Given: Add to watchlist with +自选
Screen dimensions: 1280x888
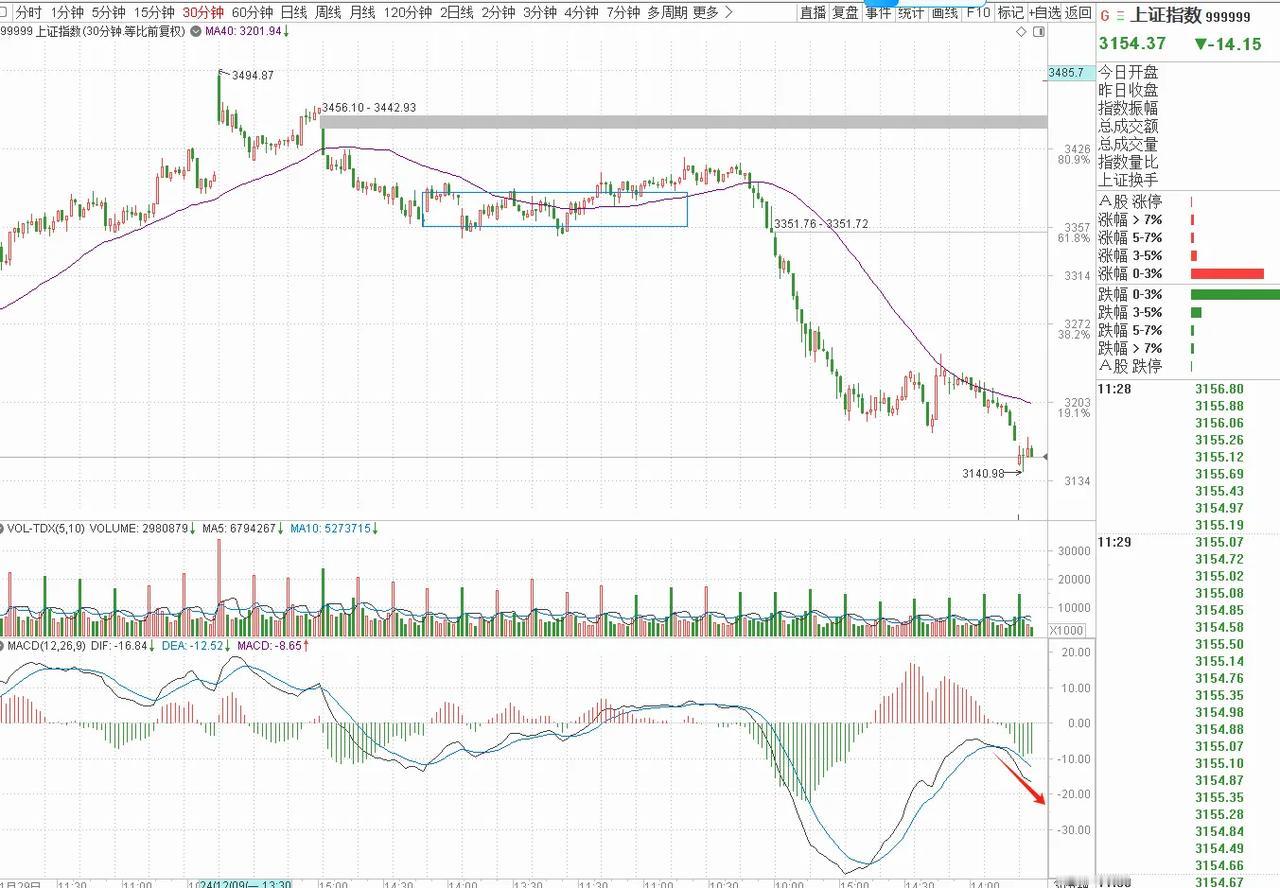Looking at the screenshot, I should pos(1043,12).
